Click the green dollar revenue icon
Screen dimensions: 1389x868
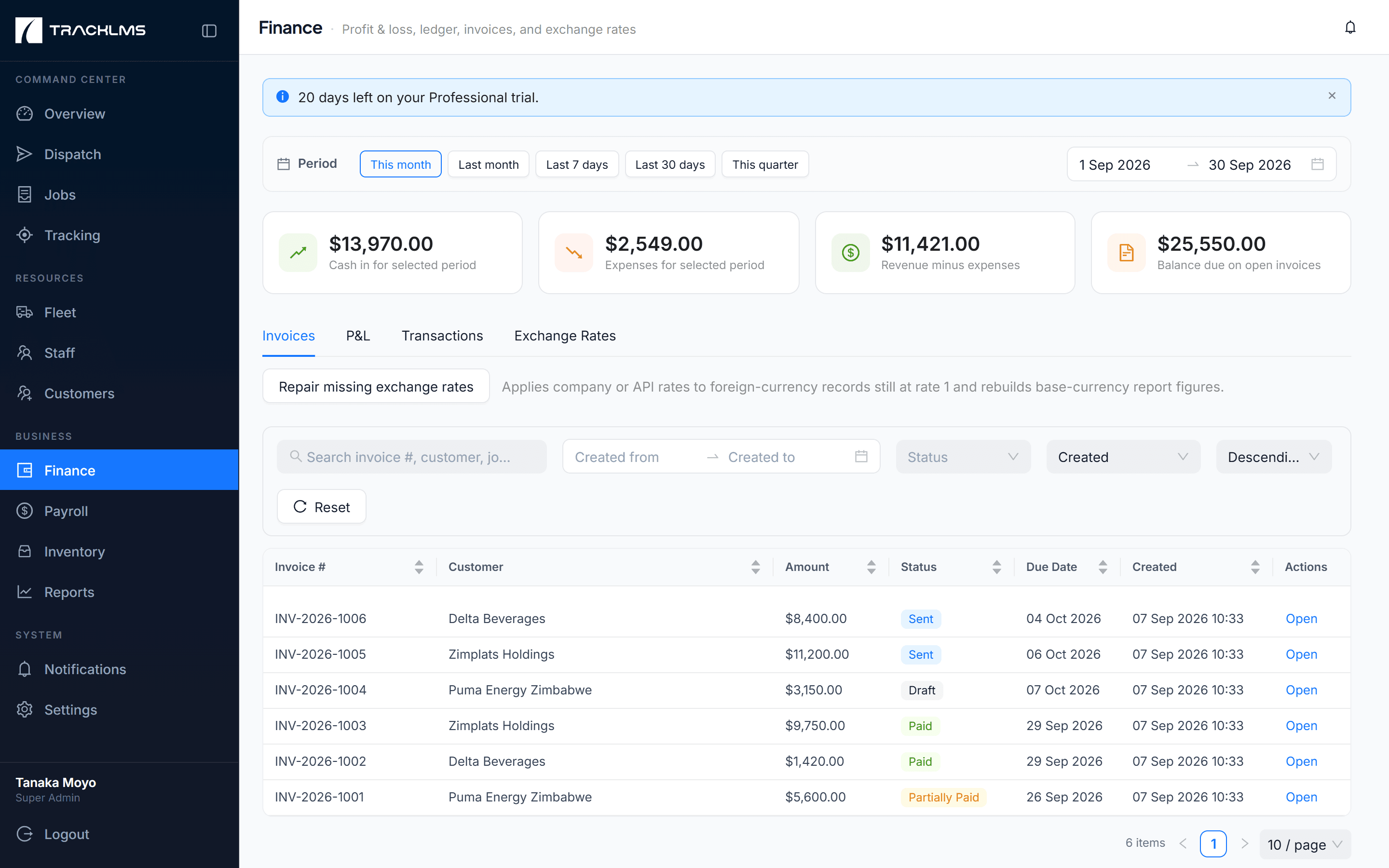[x=851, y=253]
